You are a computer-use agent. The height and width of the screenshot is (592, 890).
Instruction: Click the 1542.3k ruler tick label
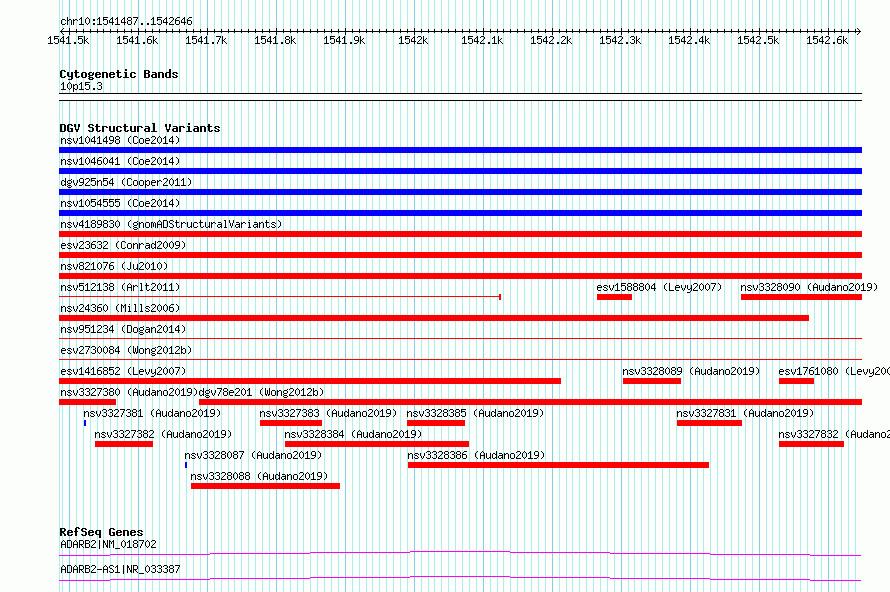click(x=620, y=40)
